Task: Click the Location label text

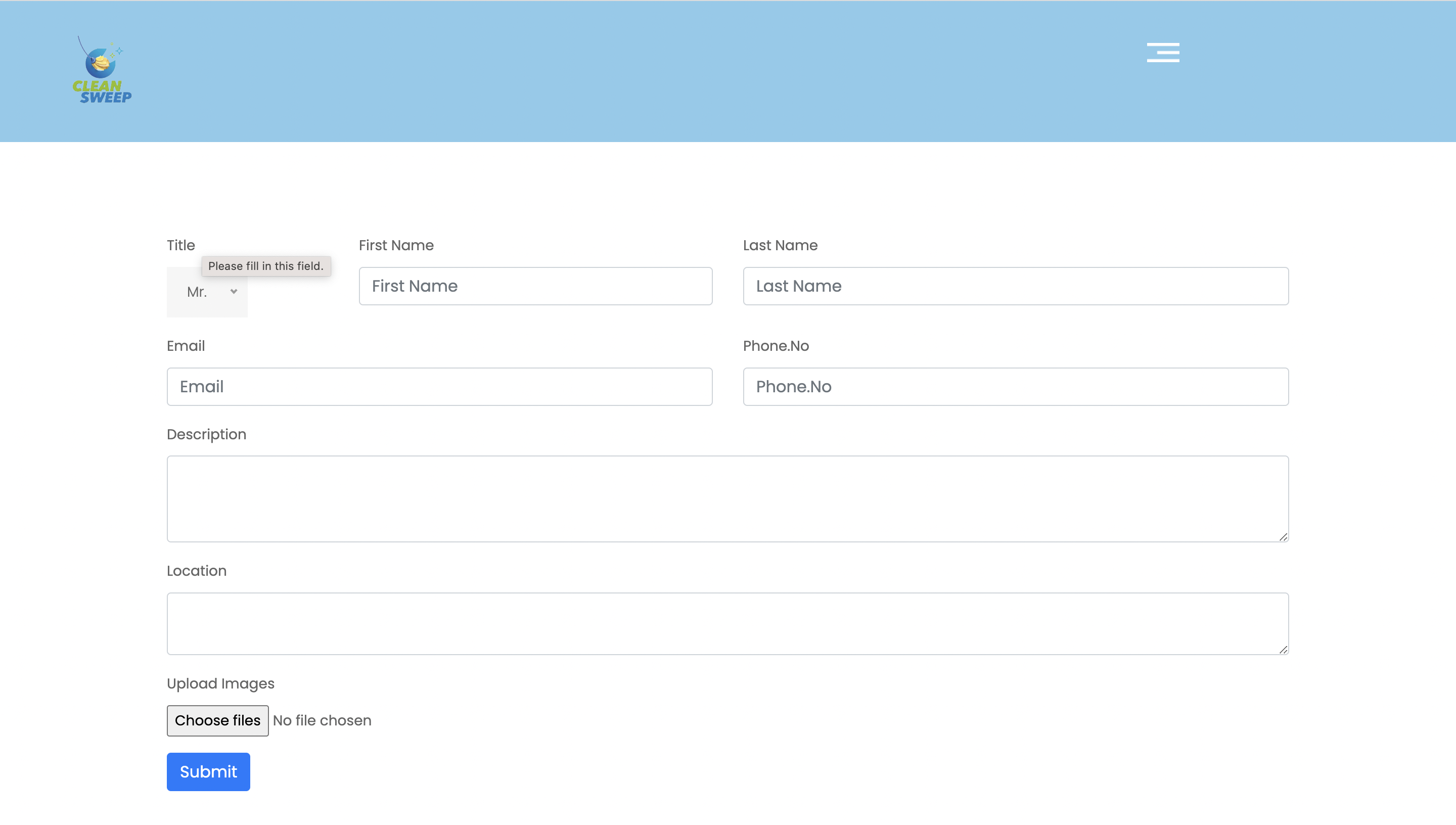Action: tap(197, 571)
